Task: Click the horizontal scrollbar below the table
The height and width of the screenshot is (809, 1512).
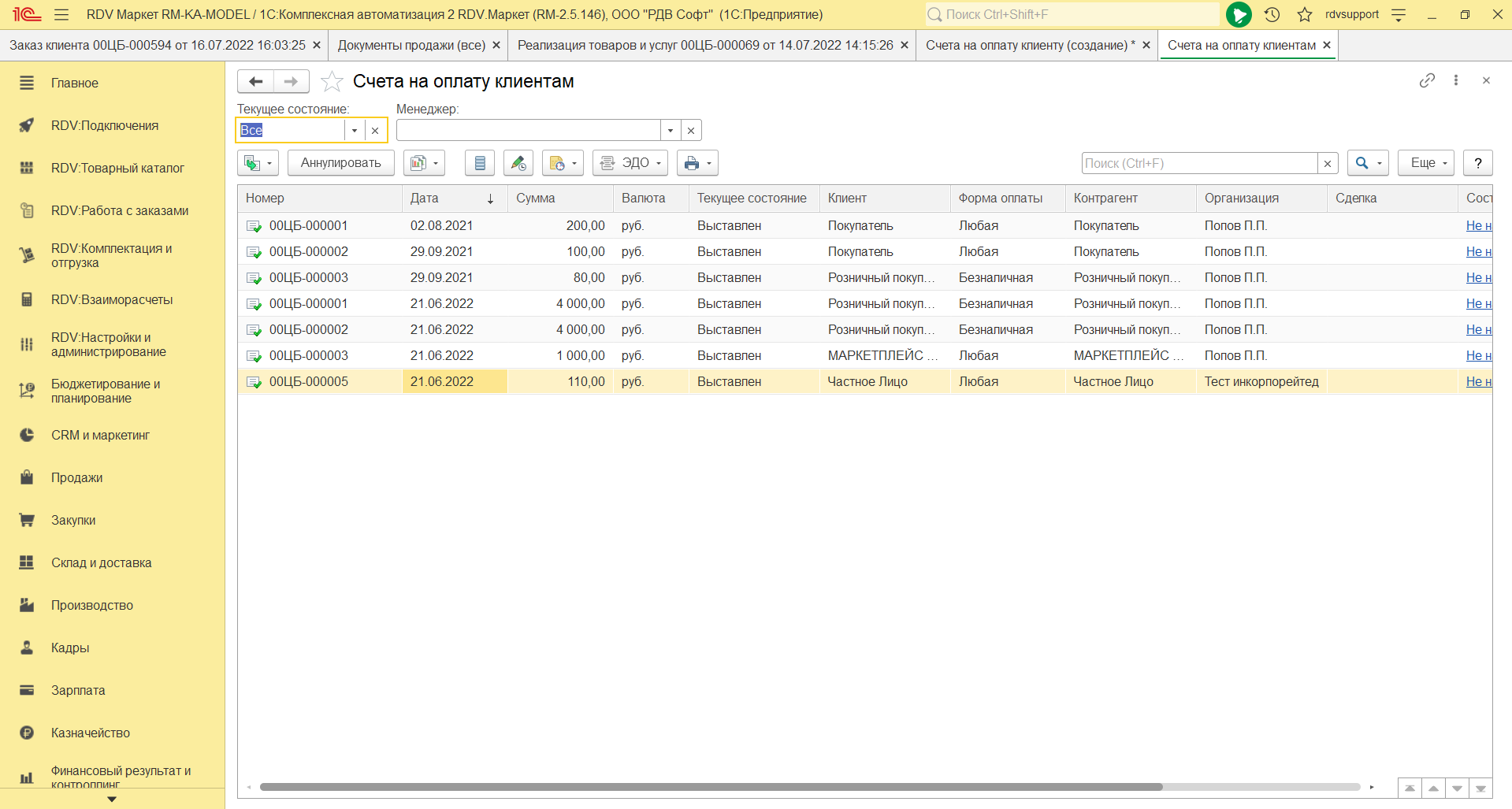Action: pyautogui.click(x=709, y=787)
